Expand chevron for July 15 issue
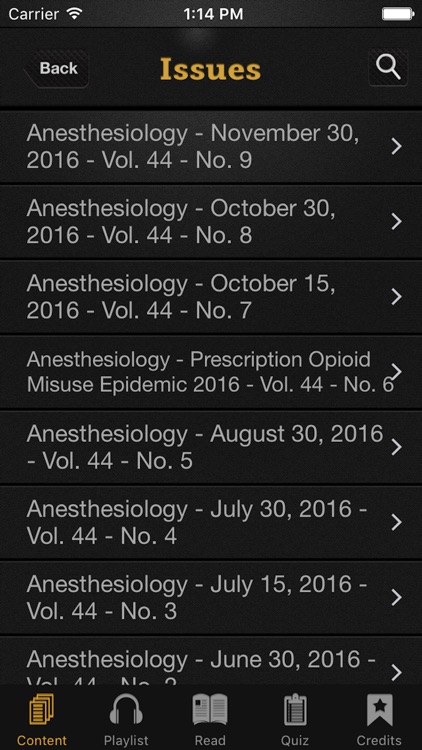Viewport: 422px width, 750px height. click(396, 597)
